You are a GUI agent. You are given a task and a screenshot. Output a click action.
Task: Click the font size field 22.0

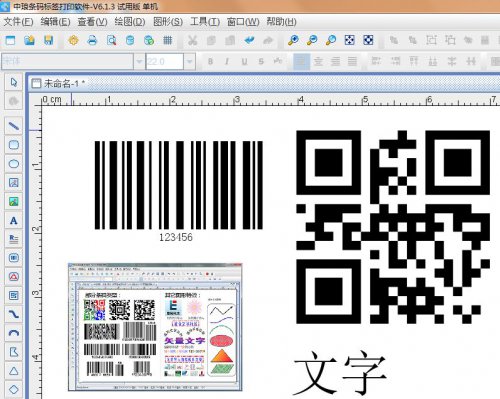165,61
